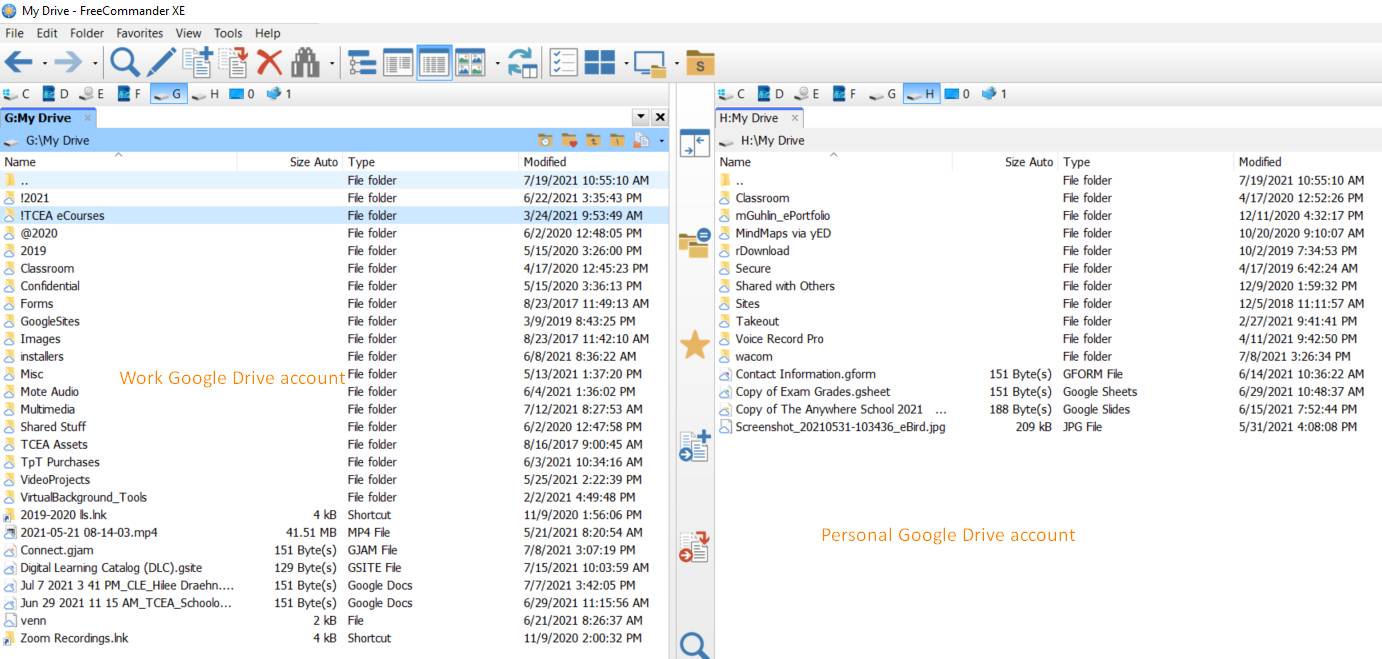This screenshot has height=659, width=1382.
Task: Sort left panel by Name column header
Action: [x=118, y=161]
